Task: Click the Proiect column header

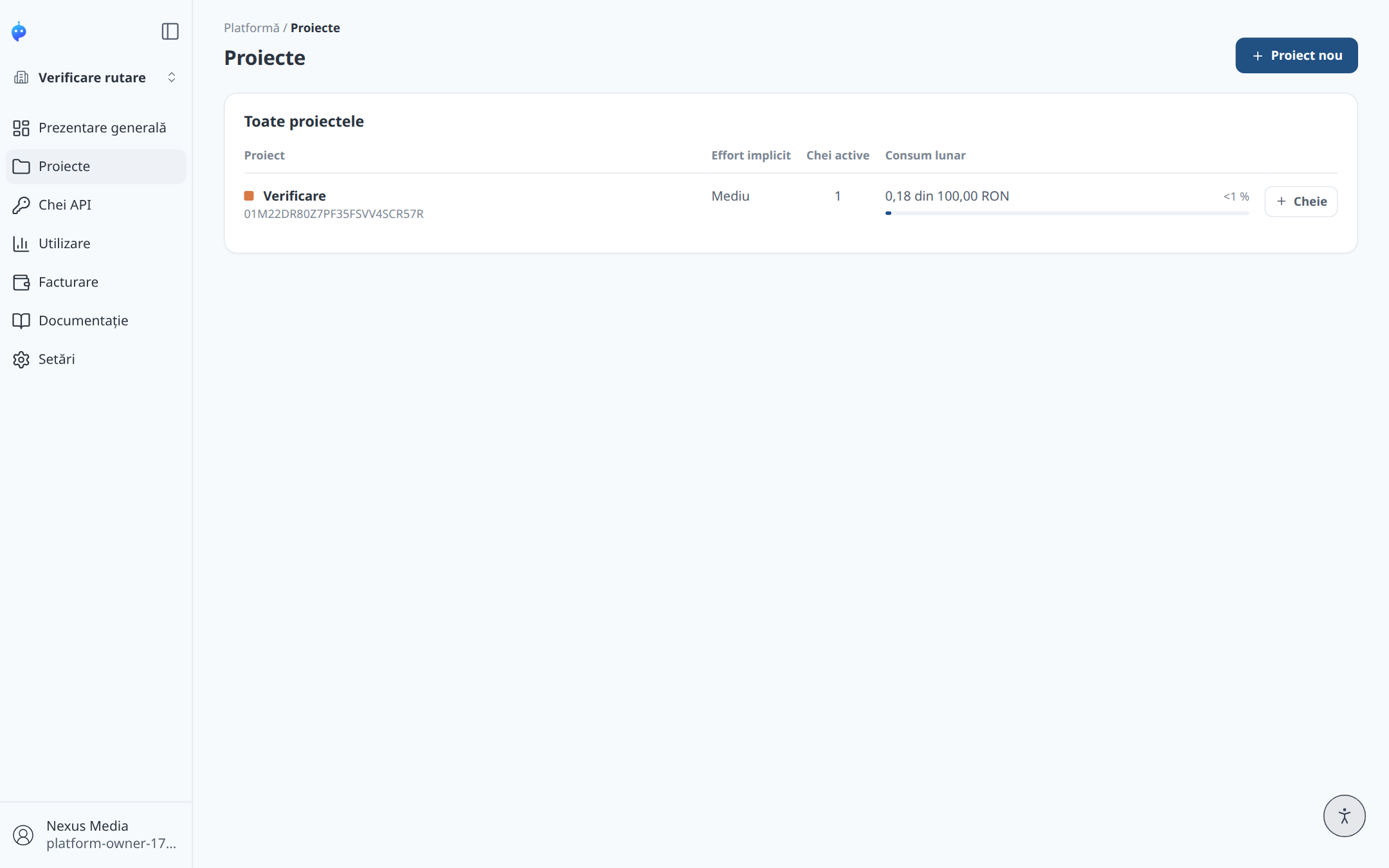Action: coord(264,155)
